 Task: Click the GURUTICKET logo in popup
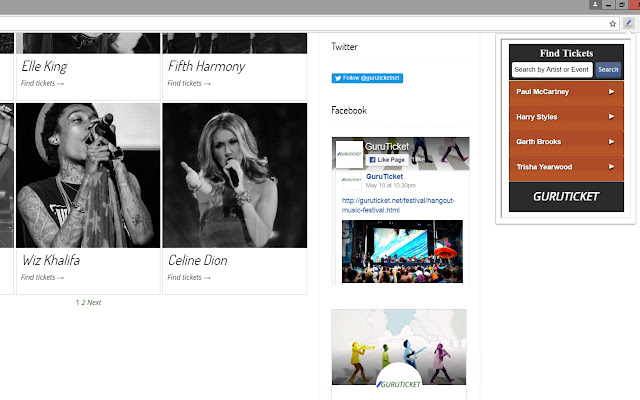566,197
